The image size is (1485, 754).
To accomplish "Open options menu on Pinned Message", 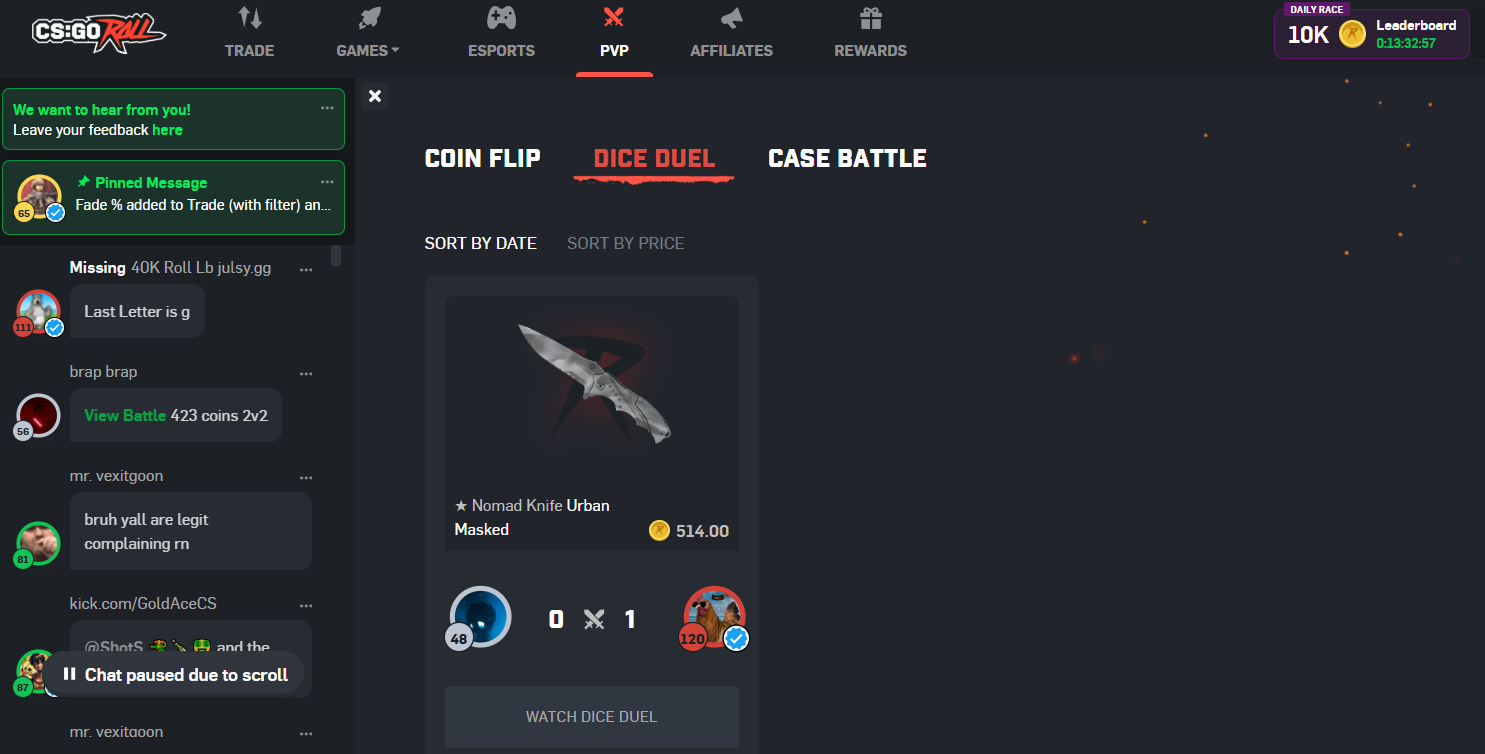I will click(x=327, y=182).
